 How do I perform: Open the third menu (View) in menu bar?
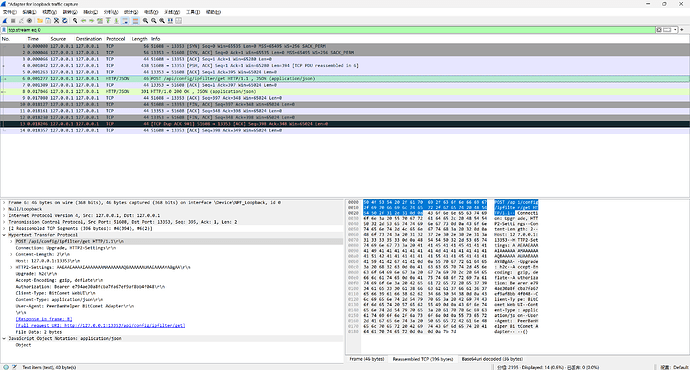point(49,12)
